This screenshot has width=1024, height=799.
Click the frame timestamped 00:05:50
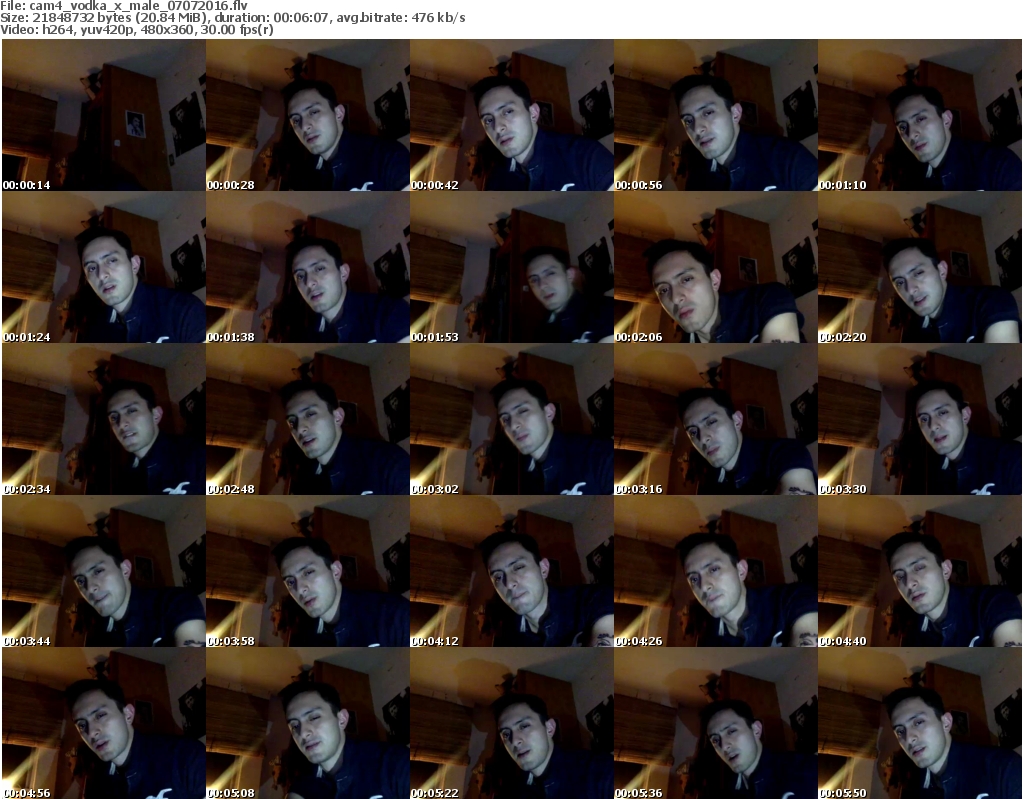(x=920, y=723)
